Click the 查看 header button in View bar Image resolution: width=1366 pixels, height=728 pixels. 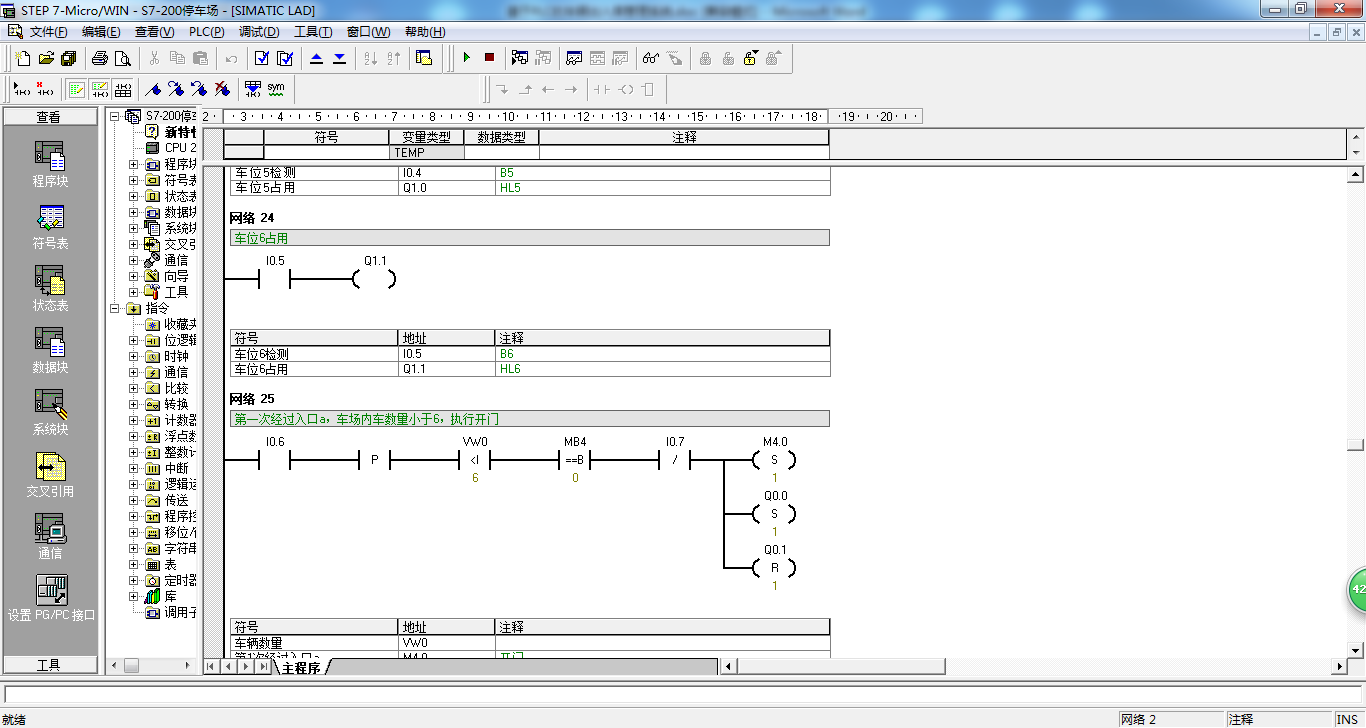click(50, 117)
